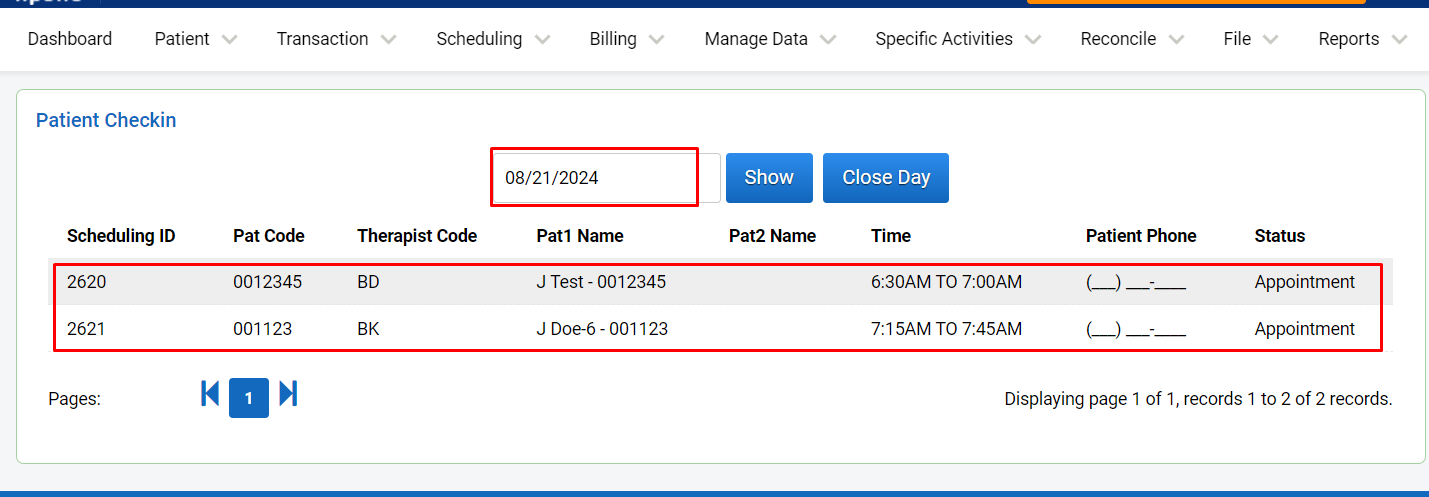The image size is (1429, 497).
Task: Click patient code 001123 cell
Action: [x=262, y=329]
